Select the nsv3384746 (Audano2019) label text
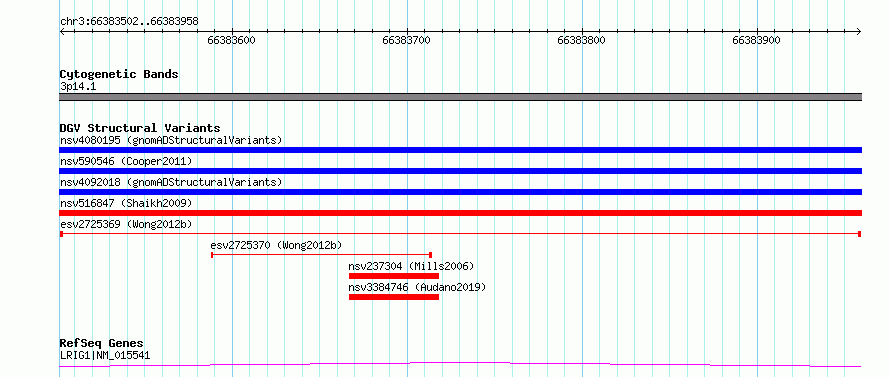The height and width of the screenshot is (377, 890). [418, 287]
